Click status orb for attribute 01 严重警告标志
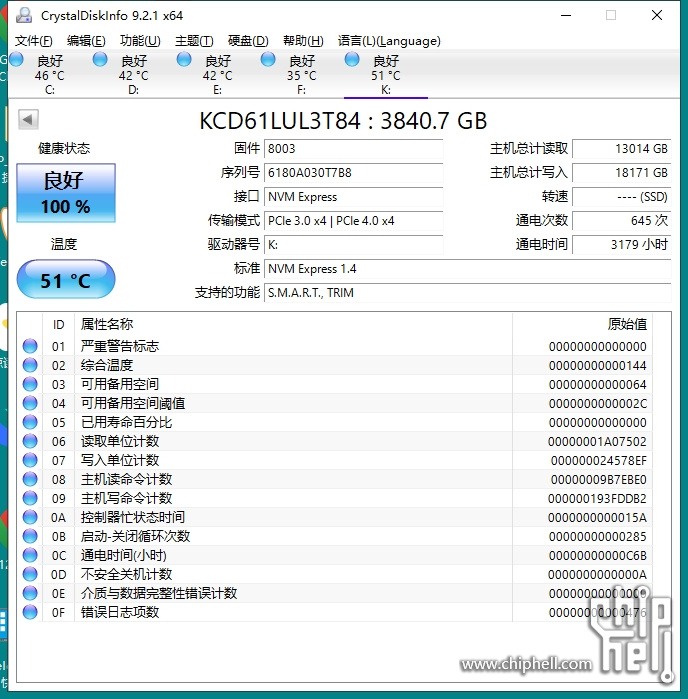This screenshot has height=699, width=688. pyautogui.click(x=30, y=346)
